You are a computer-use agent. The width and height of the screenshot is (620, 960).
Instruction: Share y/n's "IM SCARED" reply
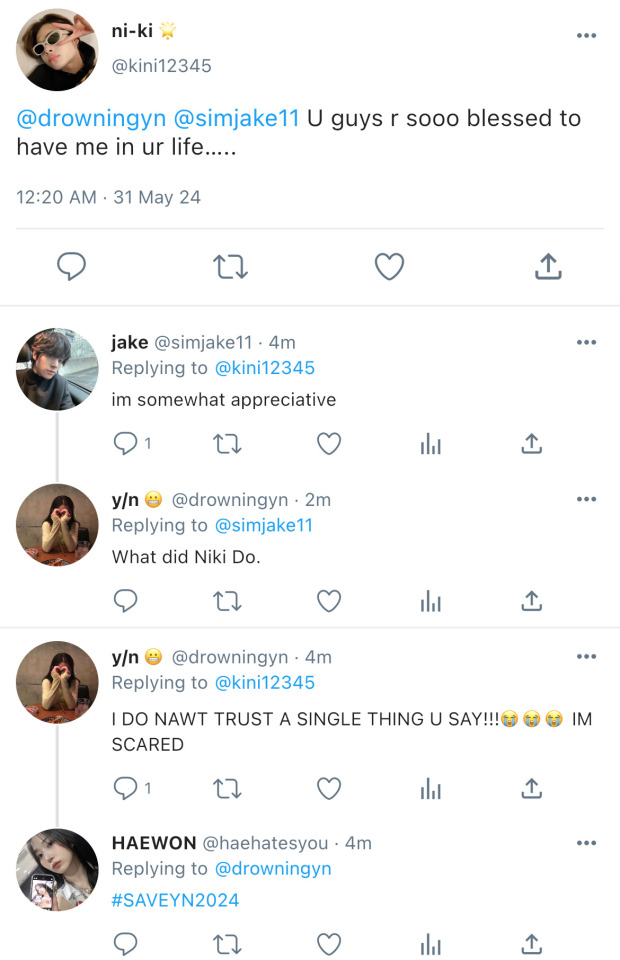tap(533, 788)
